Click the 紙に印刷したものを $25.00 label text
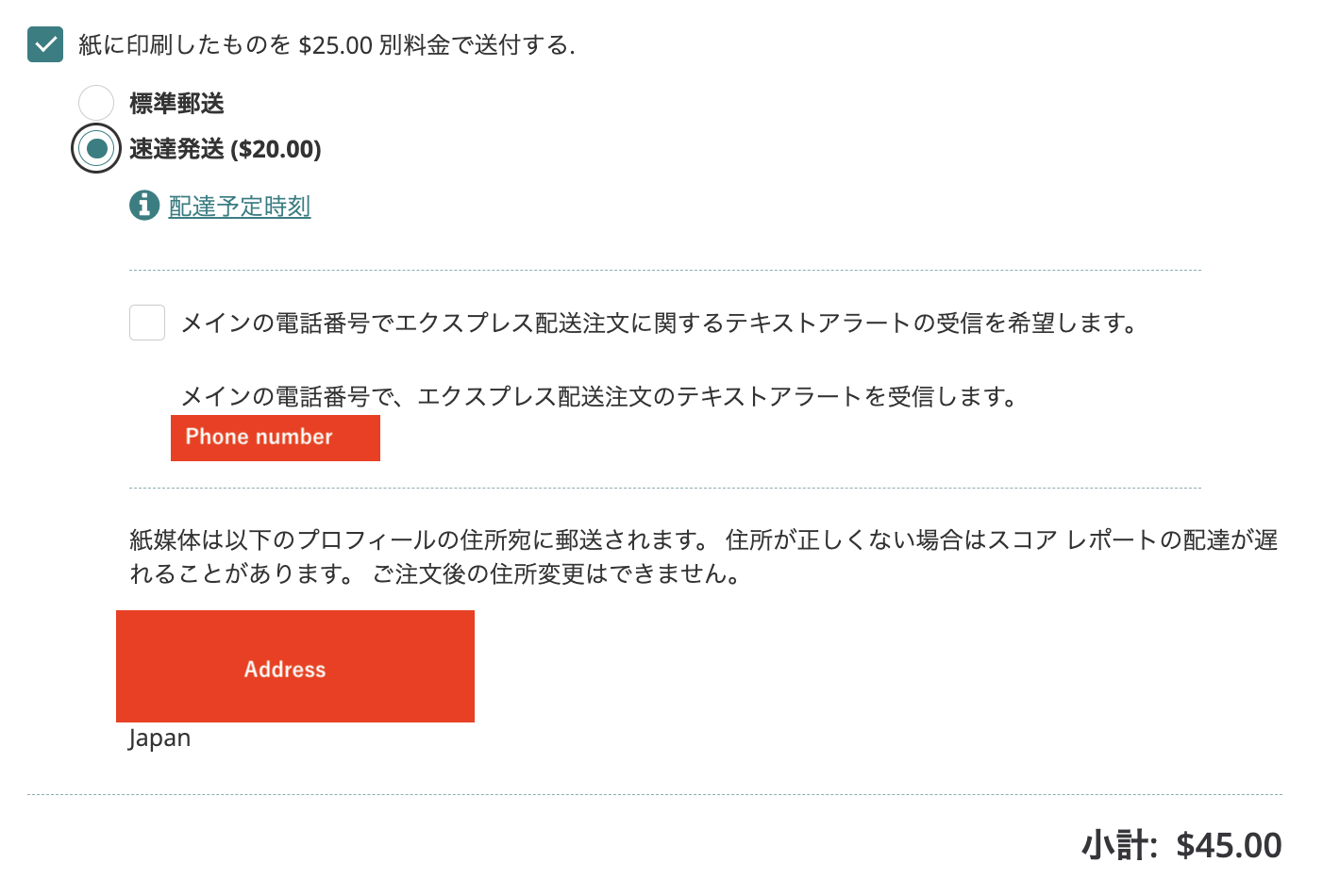 [x=327, y=45]
